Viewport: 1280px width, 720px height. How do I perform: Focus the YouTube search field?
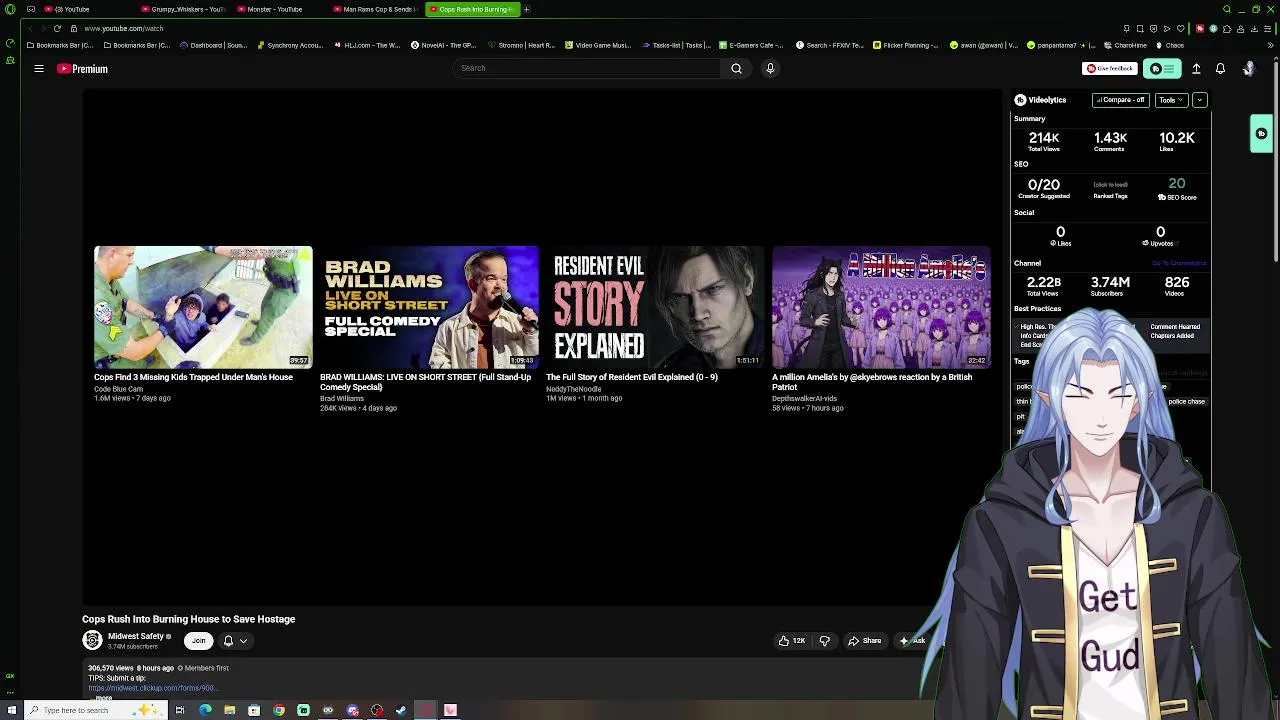click(x=585, y=68)
